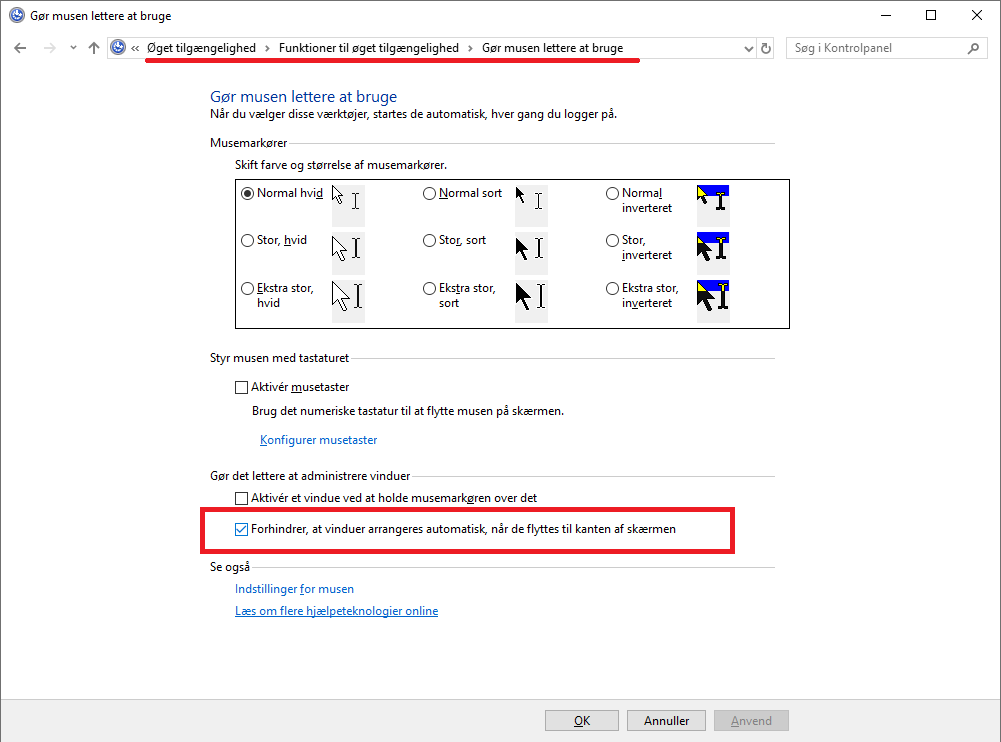
Task: Click the search magnifier icon
Action: (973, 48)
